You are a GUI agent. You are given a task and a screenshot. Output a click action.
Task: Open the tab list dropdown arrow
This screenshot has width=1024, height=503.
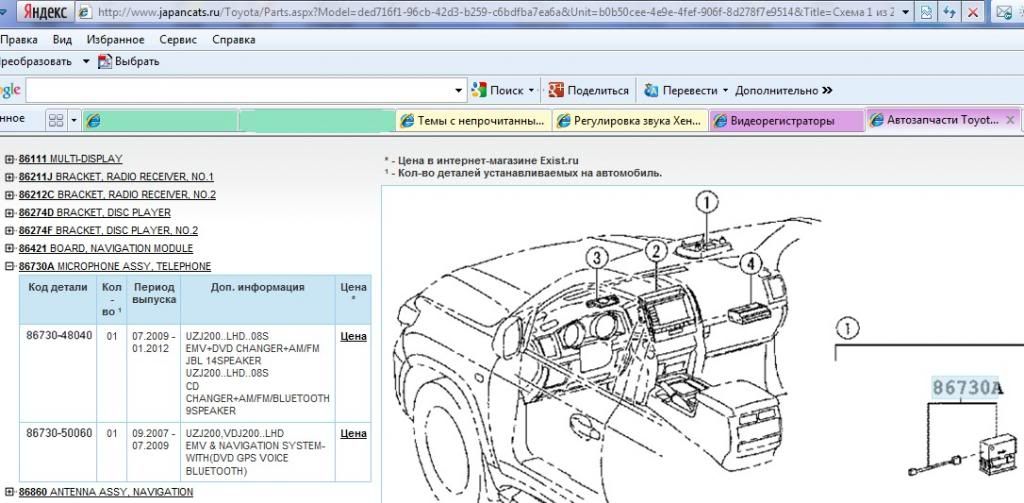point(74,120)
